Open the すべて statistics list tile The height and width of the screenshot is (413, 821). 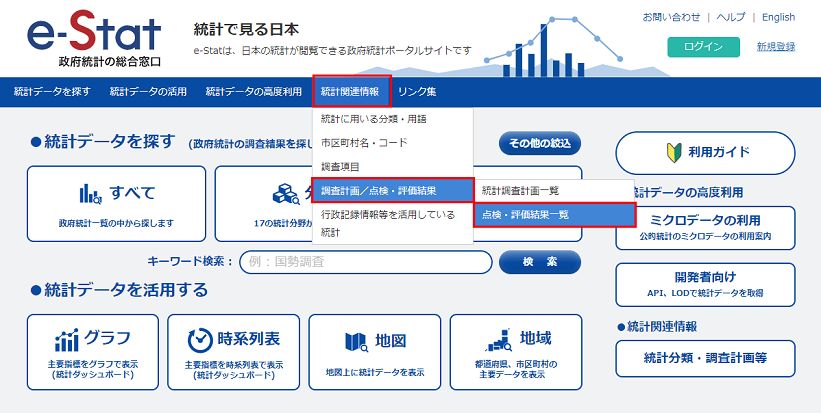pyautogui.click(x=117, y=203)
